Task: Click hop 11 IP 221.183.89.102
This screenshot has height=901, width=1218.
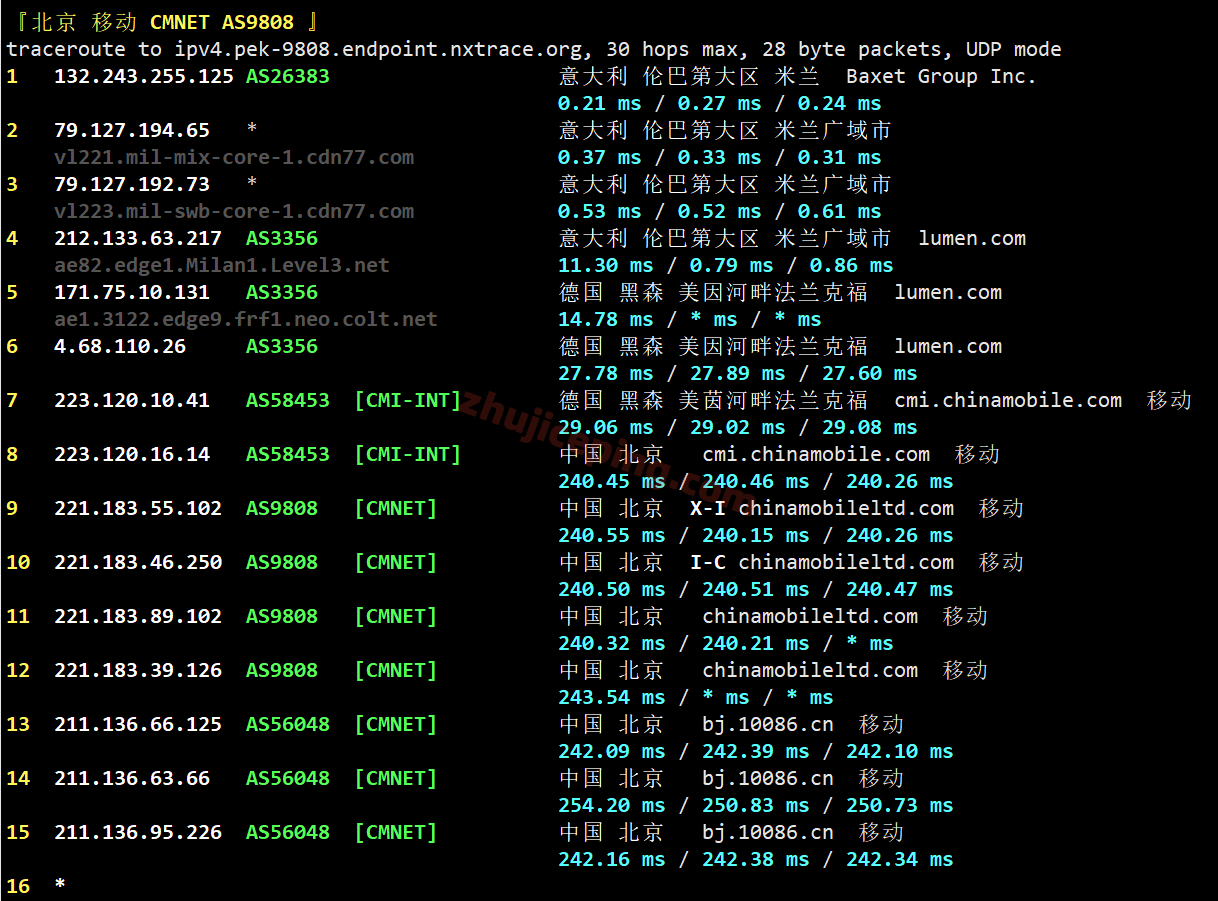Action: point(138,616)
